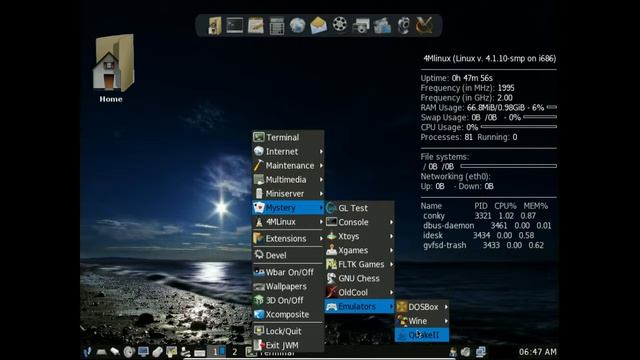Expand the OldCool submenu arrow
The image size is (640, 360).
coord(391,292)
